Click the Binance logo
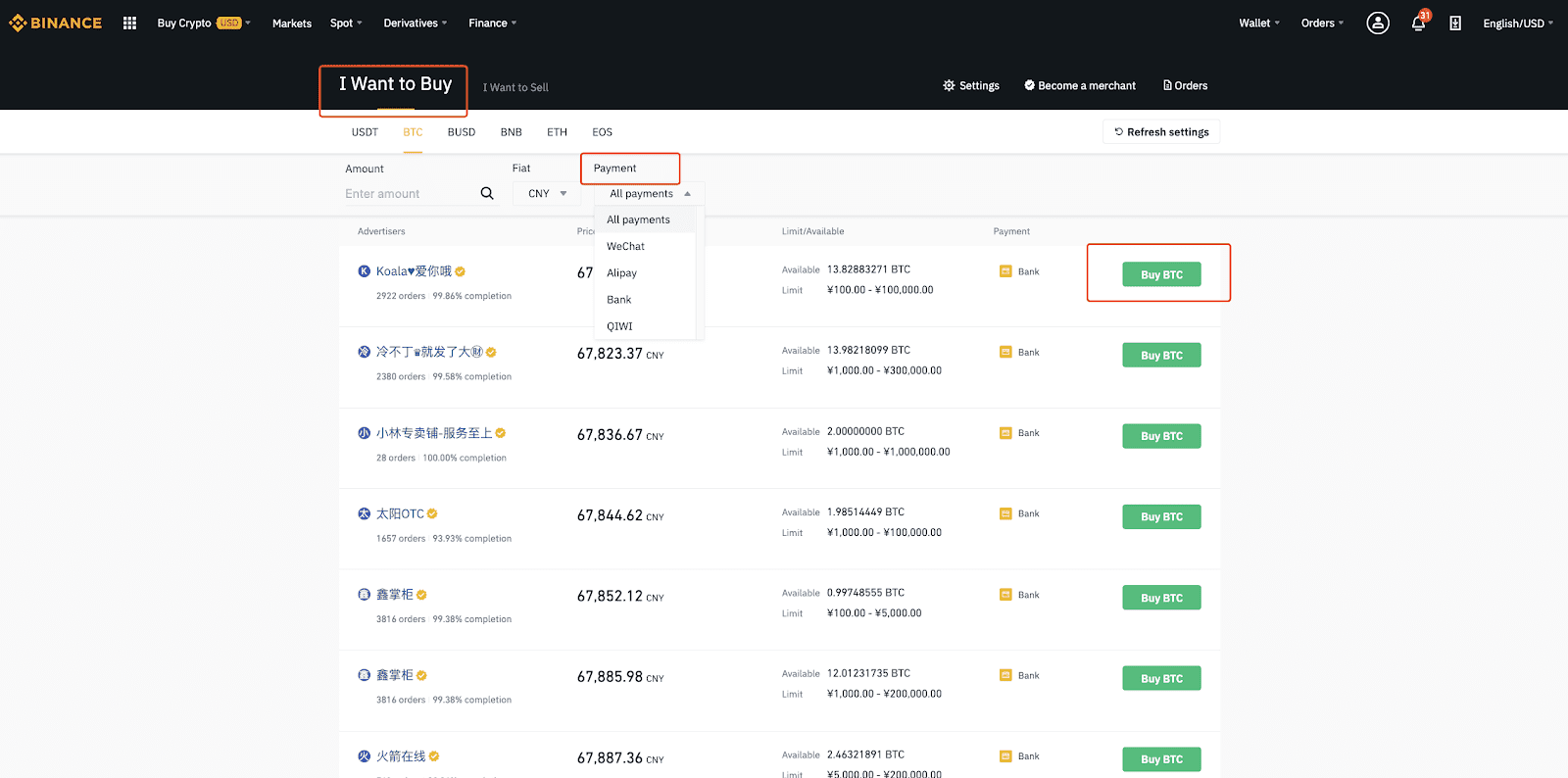Image resolution: width=1568 pixels, height=778 pixels. 56,23
